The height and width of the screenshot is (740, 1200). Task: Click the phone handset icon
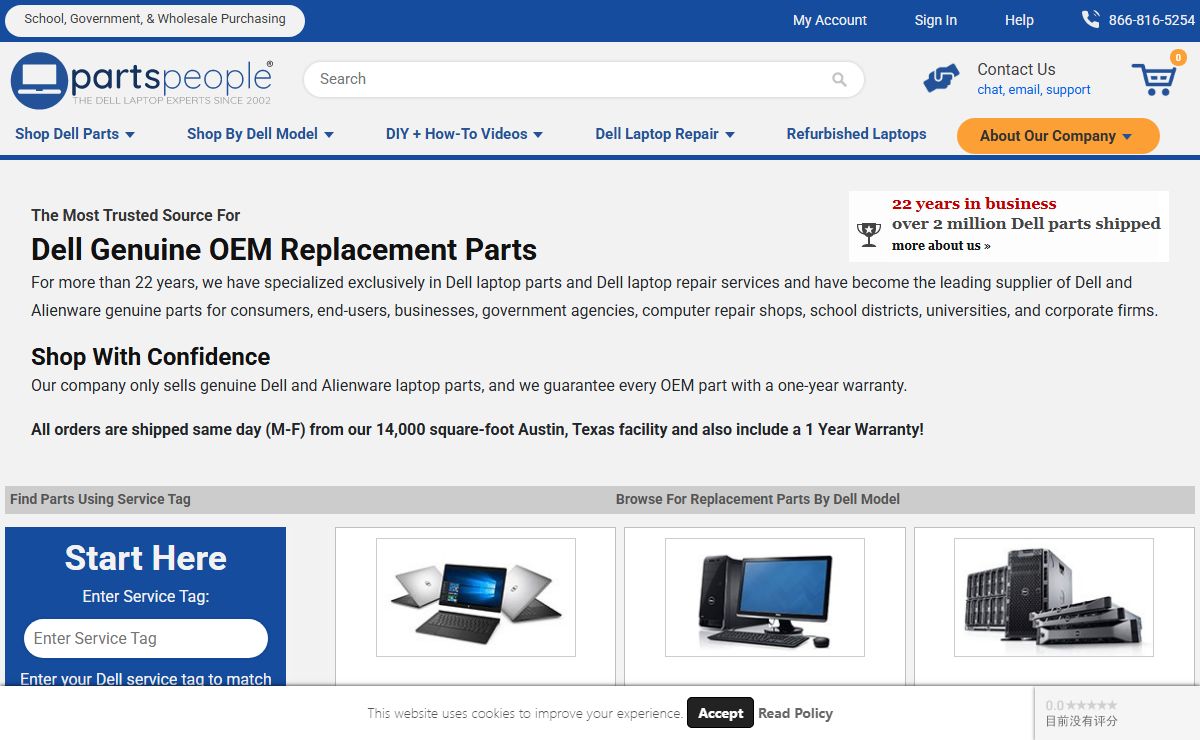(x=1090, y=19)
